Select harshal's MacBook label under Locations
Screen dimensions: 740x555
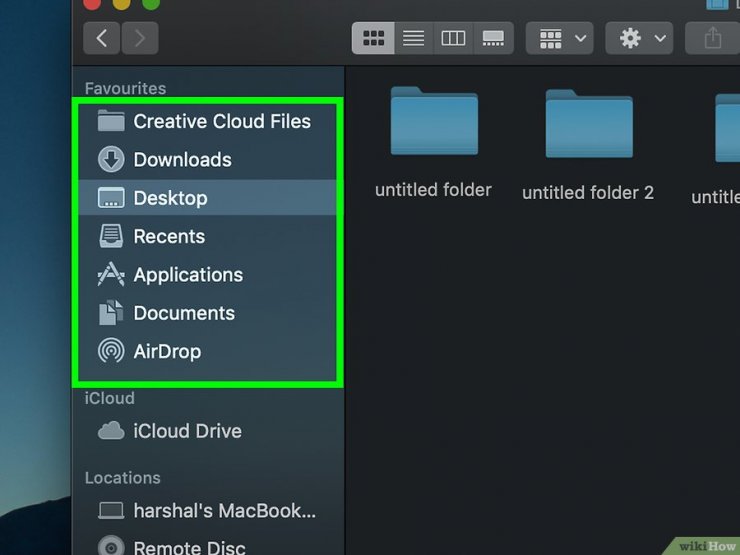[x=225, y=510]
